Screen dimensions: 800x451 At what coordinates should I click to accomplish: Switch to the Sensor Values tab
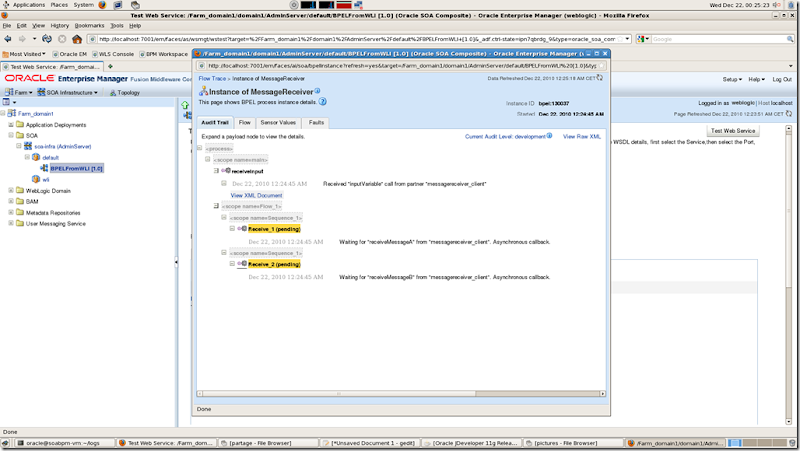point(278,122)
